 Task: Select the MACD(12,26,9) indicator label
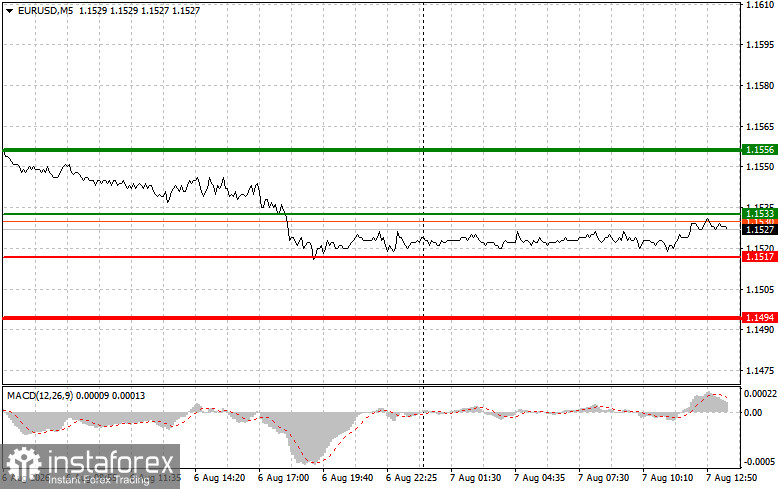click(x=40, y=395)
